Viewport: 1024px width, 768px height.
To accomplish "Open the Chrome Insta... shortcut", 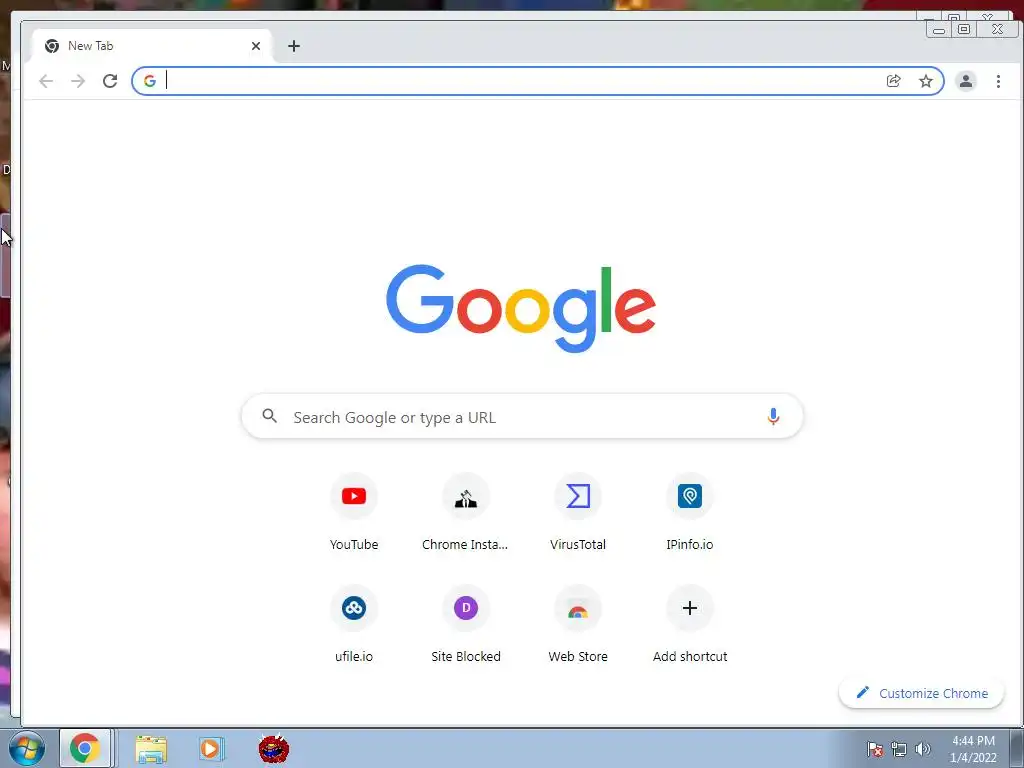I will (x=465, y=513).
